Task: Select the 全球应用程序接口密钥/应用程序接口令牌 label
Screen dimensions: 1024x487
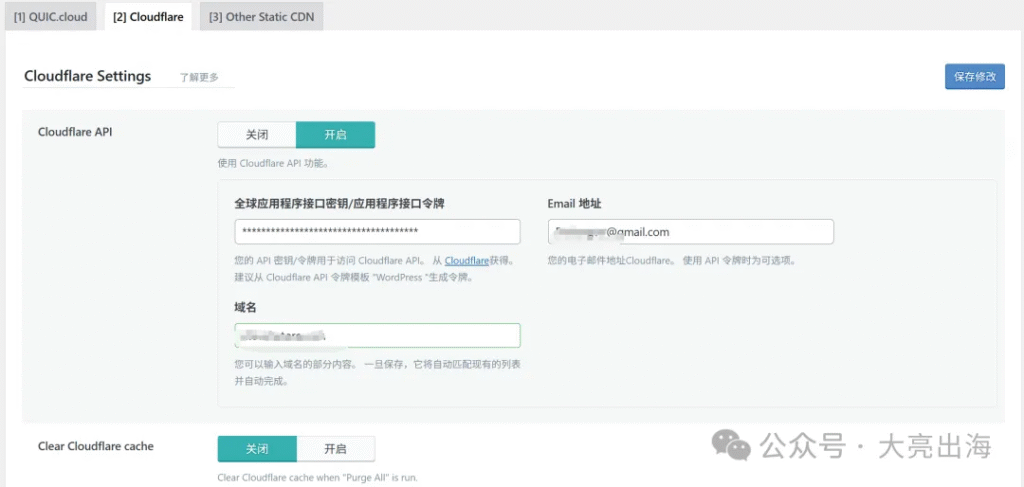Action: (340, 204)
